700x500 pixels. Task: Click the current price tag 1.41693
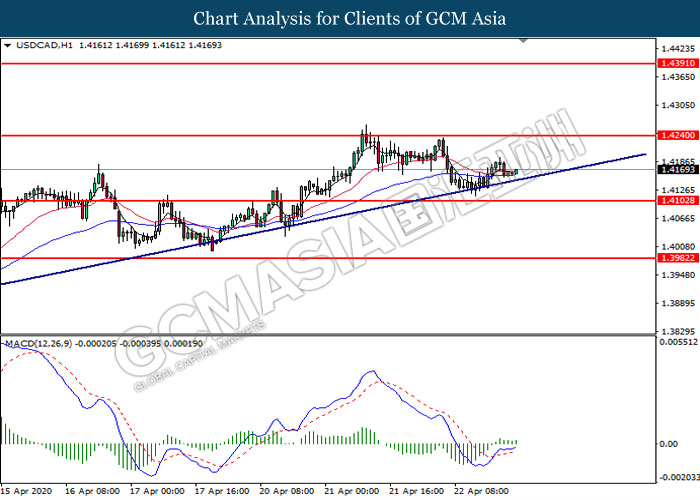pyautogui.click(x=672, y=171)
